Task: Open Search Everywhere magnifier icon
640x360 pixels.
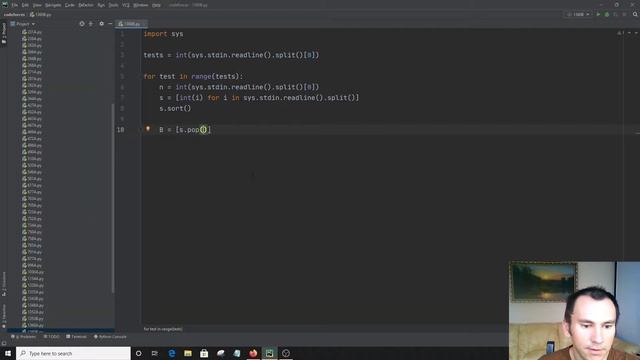Action: [x=635, y=15]
